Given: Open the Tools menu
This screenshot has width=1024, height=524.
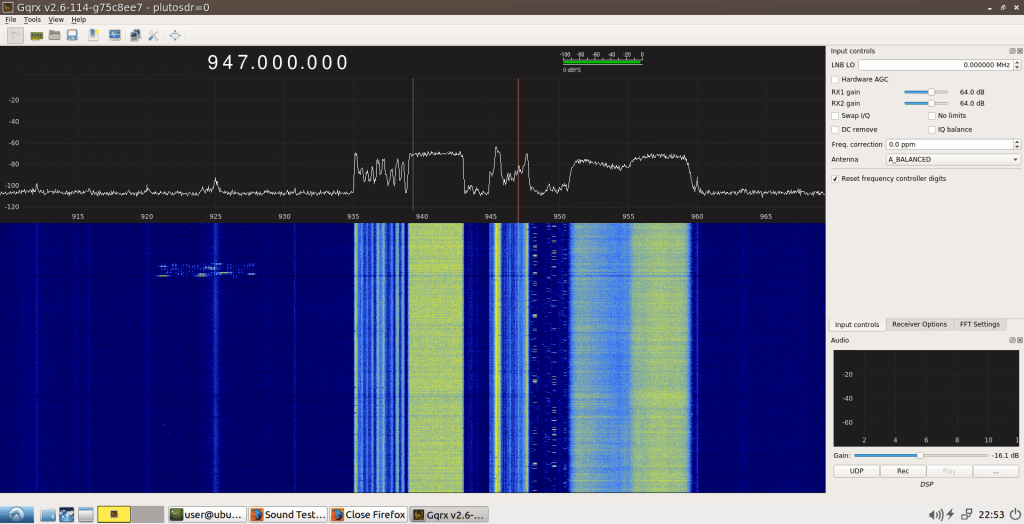Looking at the screenshot, I should pos(33,19).
